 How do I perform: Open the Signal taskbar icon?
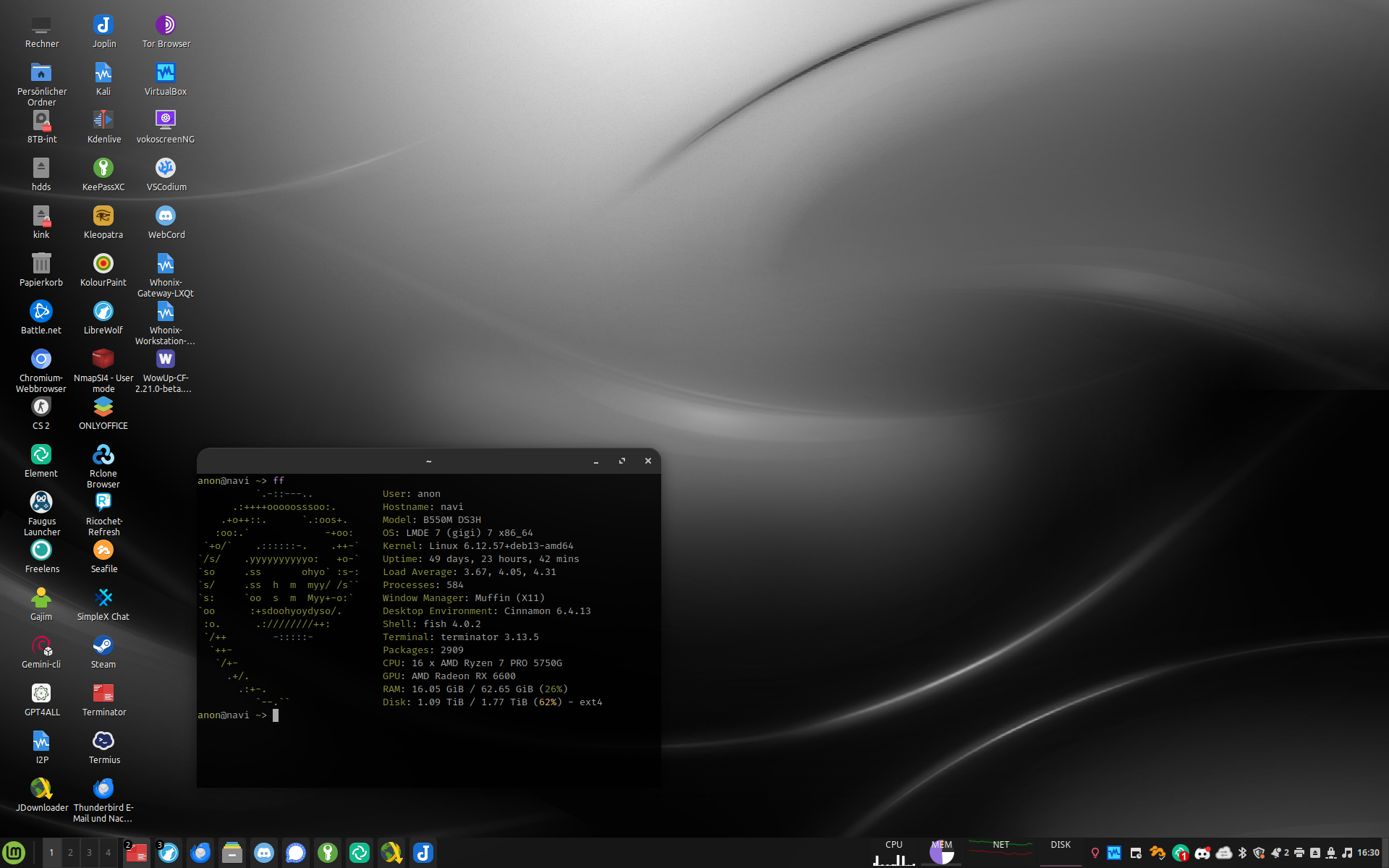point(296,853)
